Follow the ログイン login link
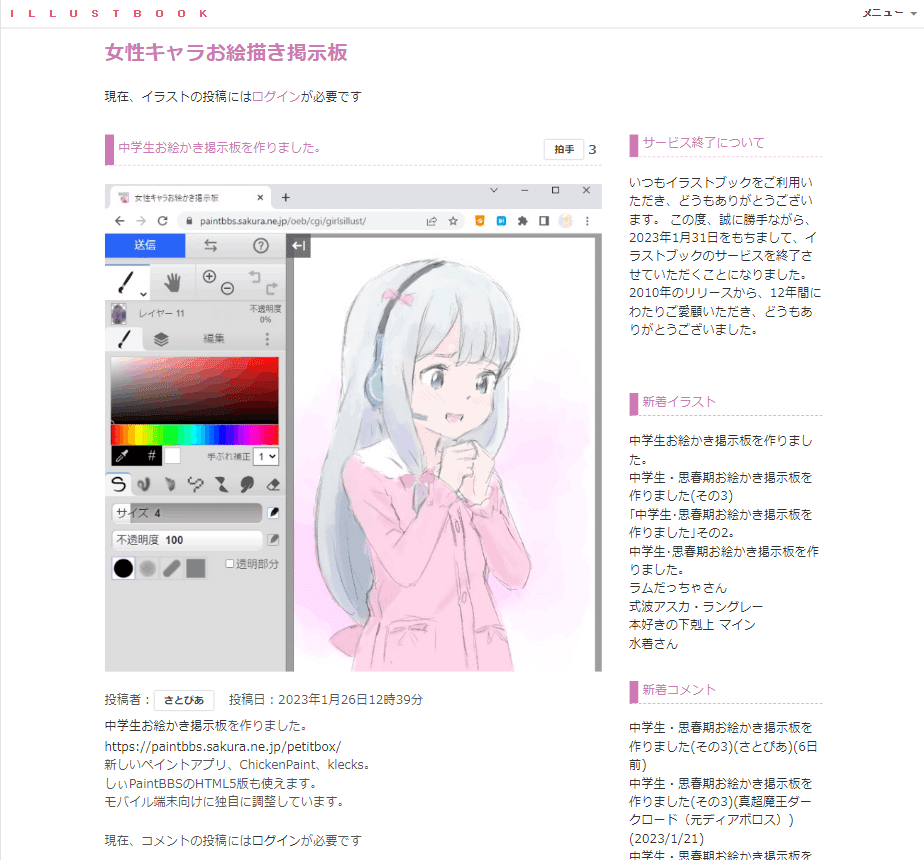The width and height of the screenshot is (924, 860). 276,97
